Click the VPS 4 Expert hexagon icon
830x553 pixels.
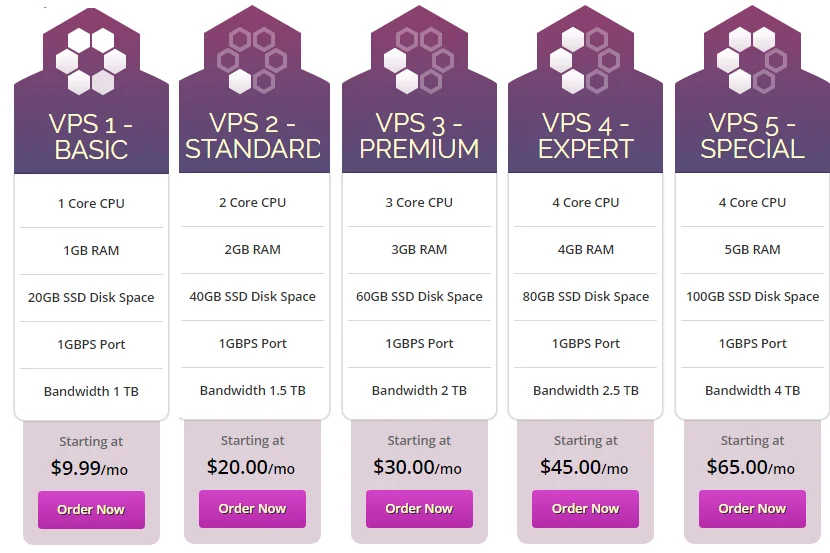[585, 61]
